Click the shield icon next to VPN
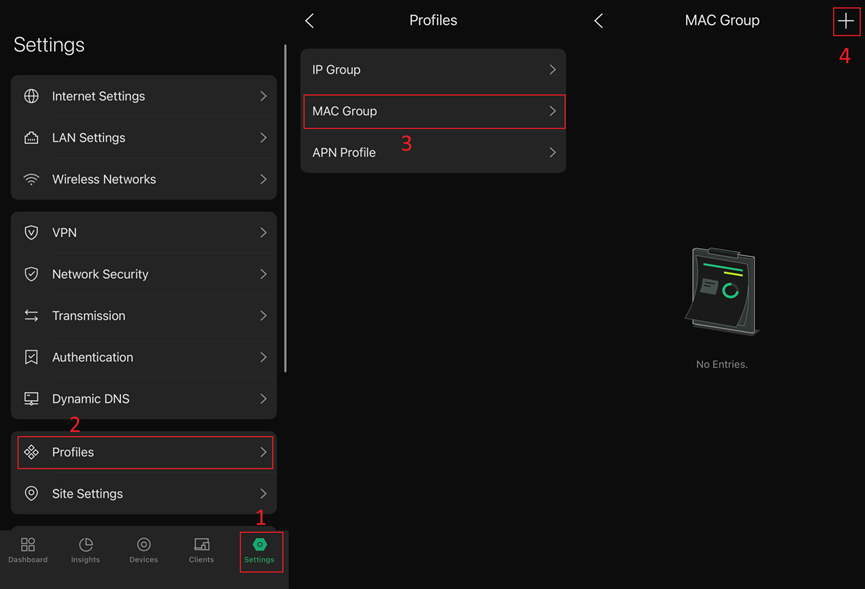The width and height of the screenshot is (865, 589). click(x=31, y=232)
